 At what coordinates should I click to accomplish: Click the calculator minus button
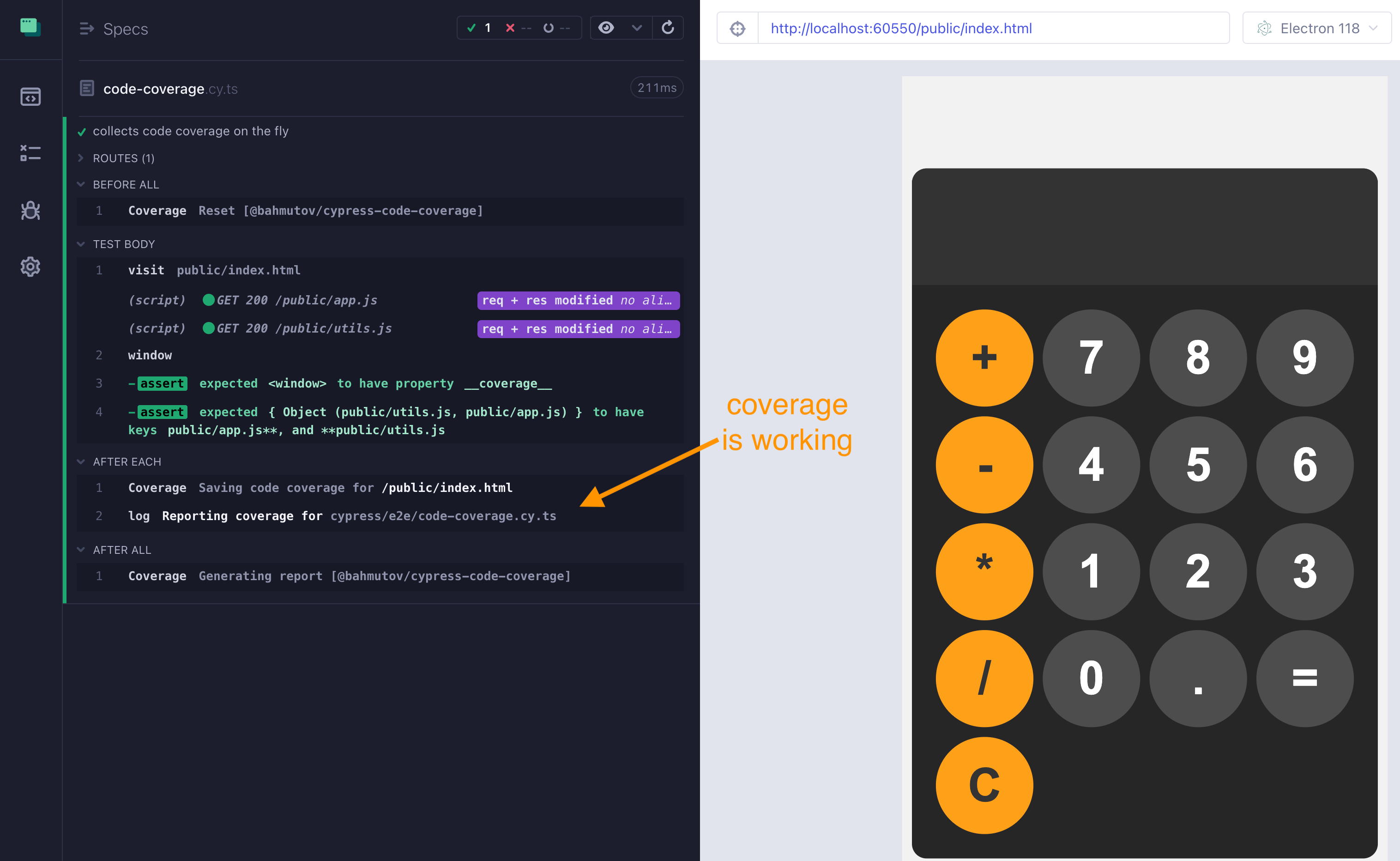[984, 465]
